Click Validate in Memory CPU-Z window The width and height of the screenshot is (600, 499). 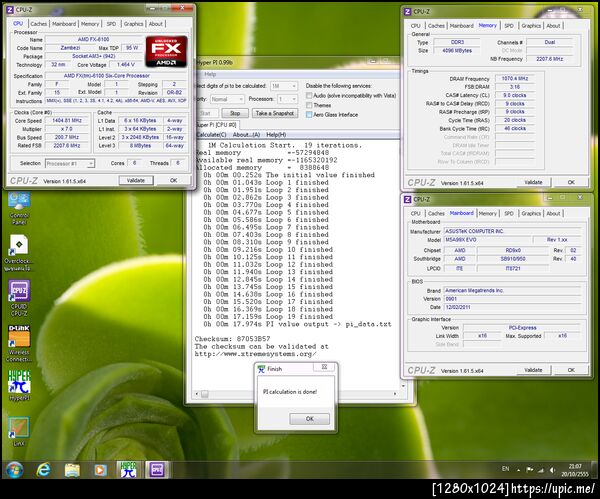click(533, 182)
